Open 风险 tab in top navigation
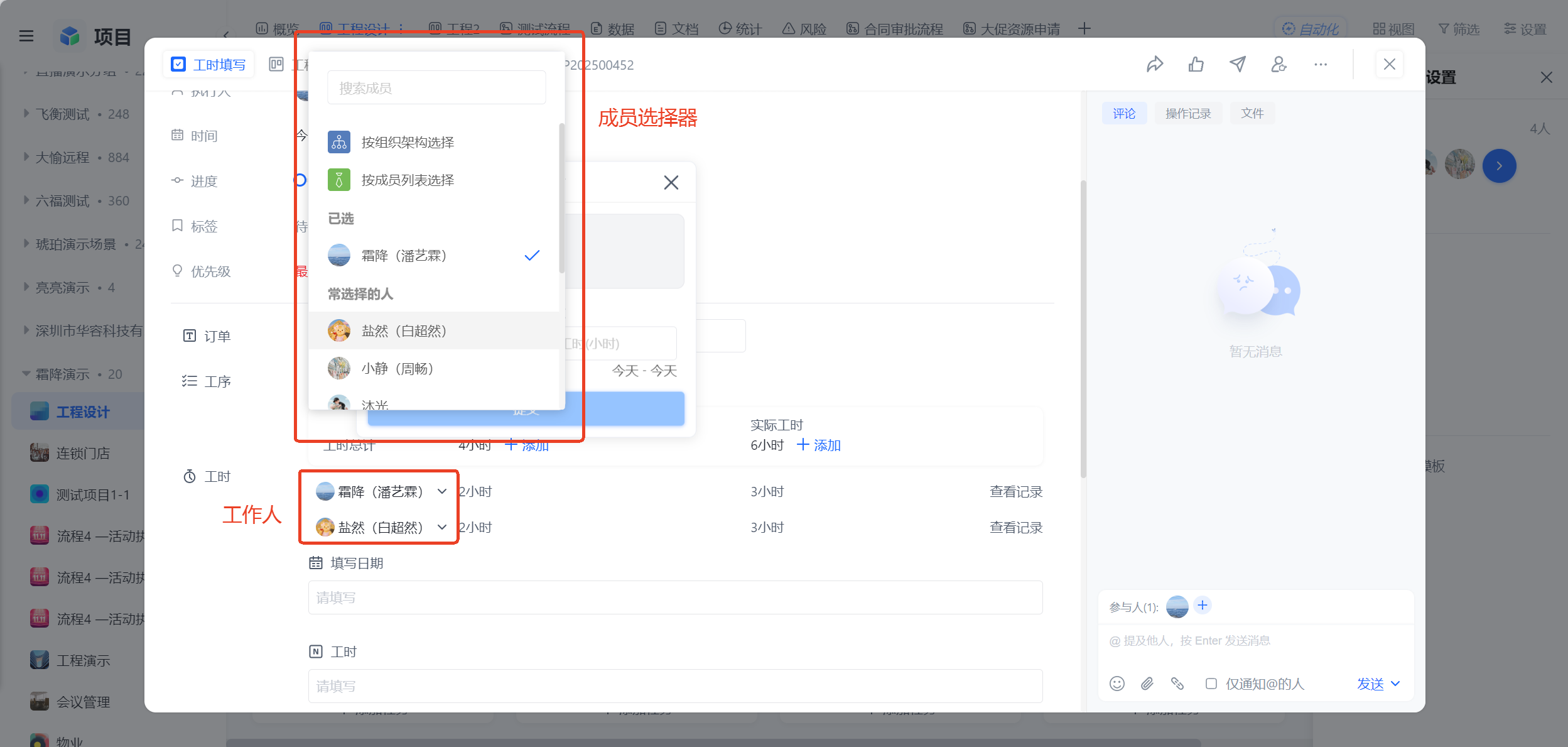Screen dimensions: 1568x747 [804, 29]
